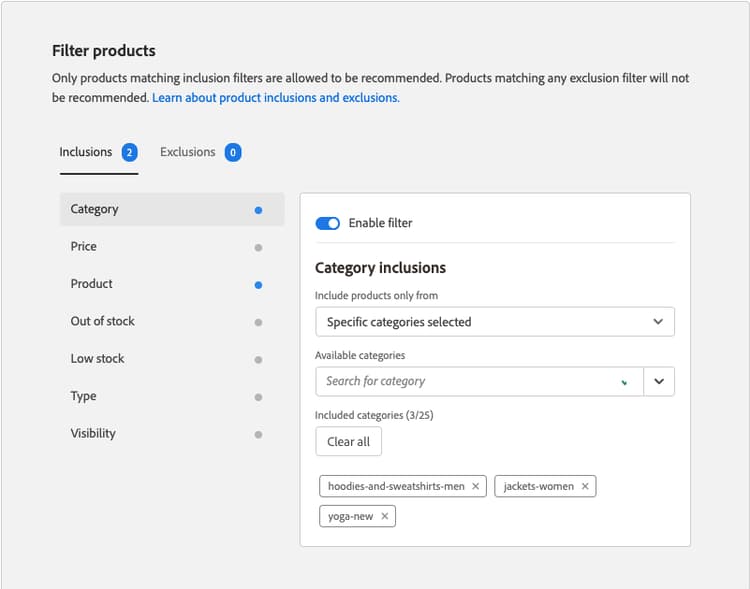This screenshot has height=589, width=750.
Task: Click the Price filter status dot
Action: pyautogui.click(x=258, y=247)
